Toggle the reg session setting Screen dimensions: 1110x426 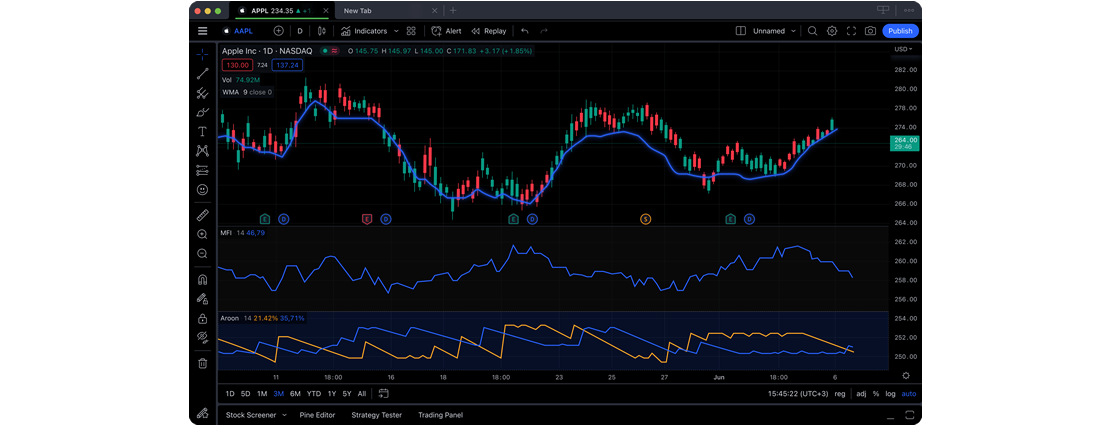click(840, 394)
